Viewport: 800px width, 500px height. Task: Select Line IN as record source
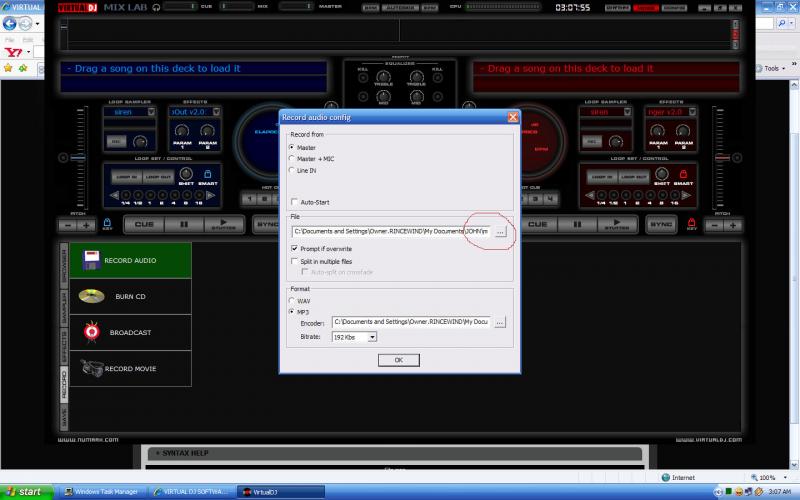click(292, 170)
